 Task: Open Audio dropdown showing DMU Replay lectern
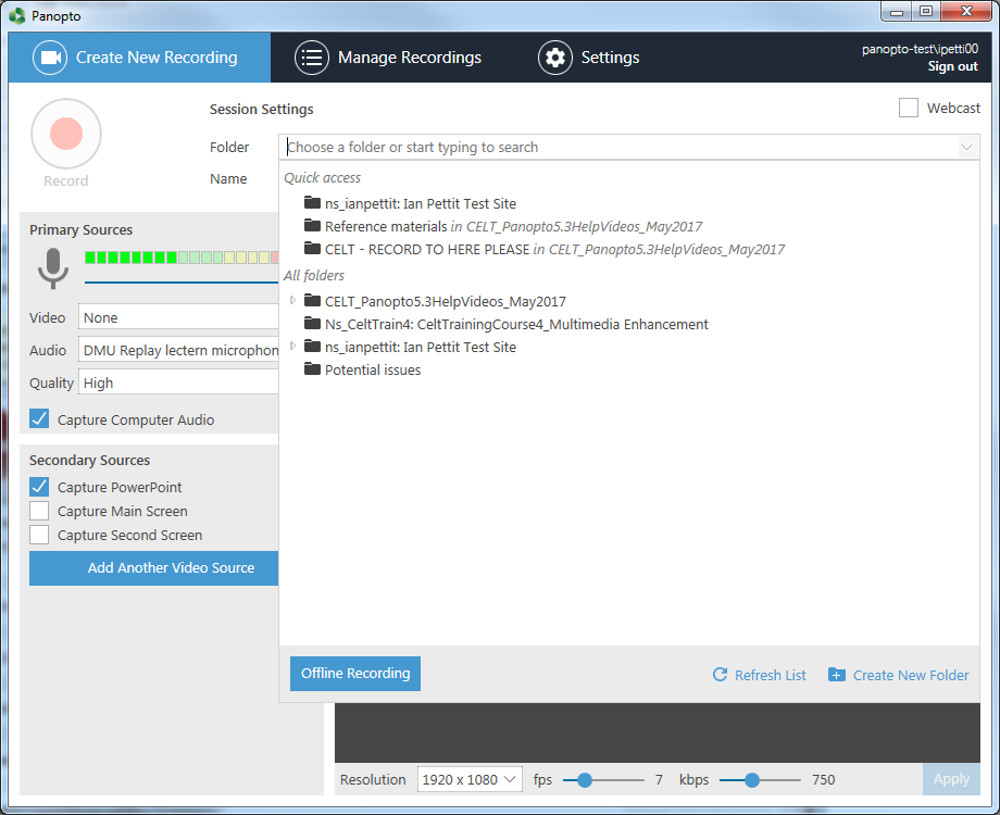[x=178, y=349]
